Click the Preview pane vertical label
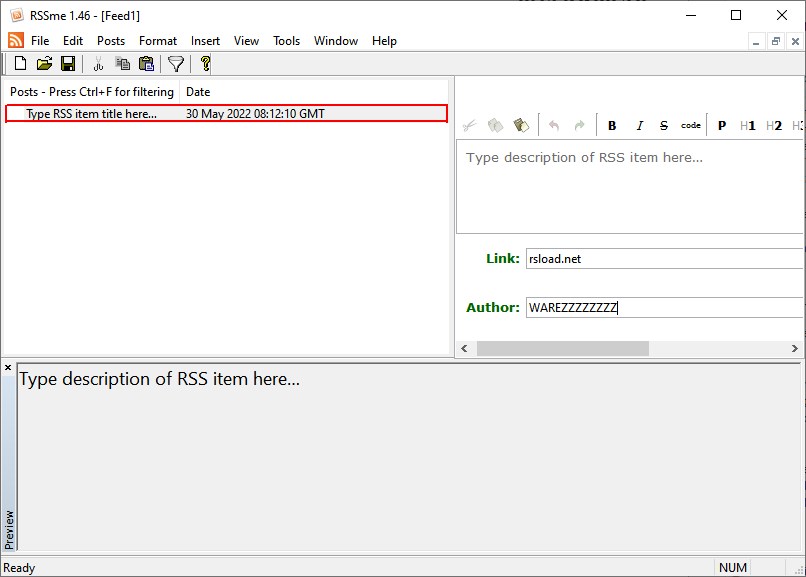The image size is (806, 577). [9, 530]
